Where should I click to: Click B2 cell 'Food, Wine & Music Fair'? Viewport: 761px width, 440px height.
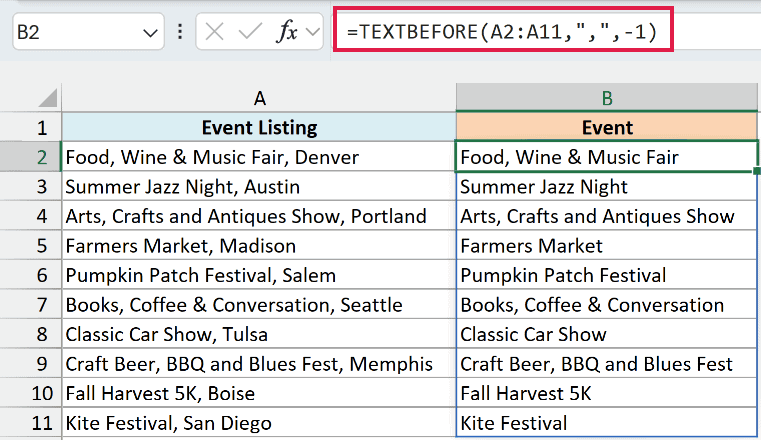coord(607,157)
